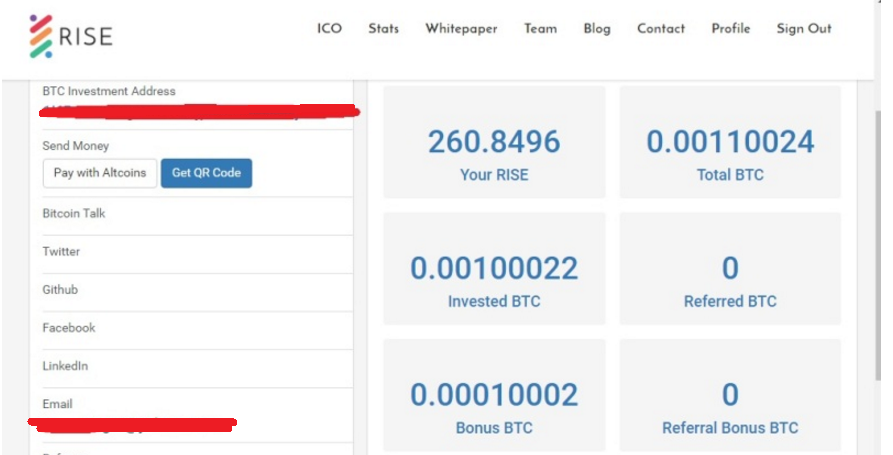The height and width of the screenshot is (455, 893).
Task: Click the Pay with Altcoins button
Action: tap(100, 173)
